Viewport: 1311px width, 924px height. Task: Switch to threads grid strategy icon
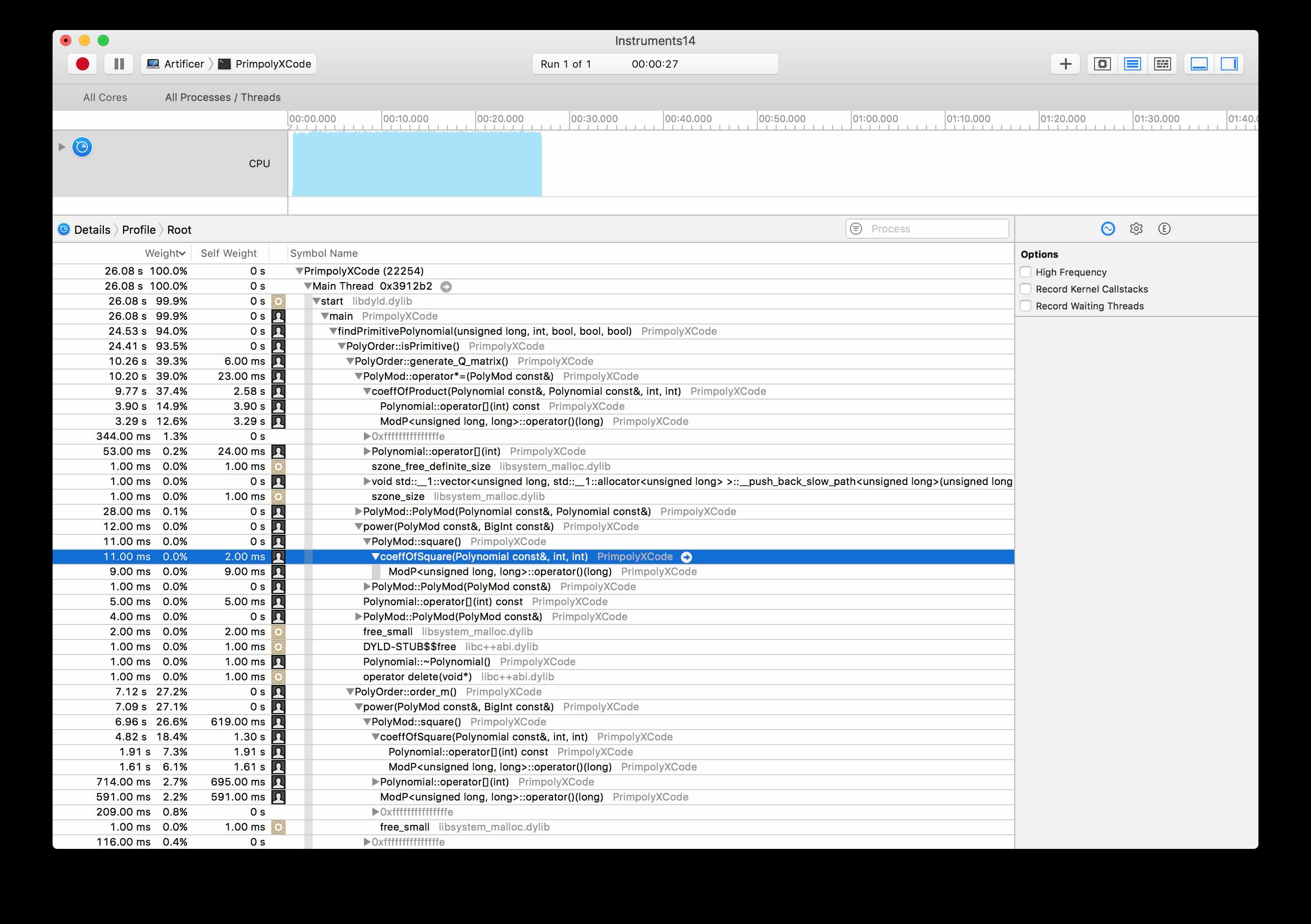(1163, 64)
